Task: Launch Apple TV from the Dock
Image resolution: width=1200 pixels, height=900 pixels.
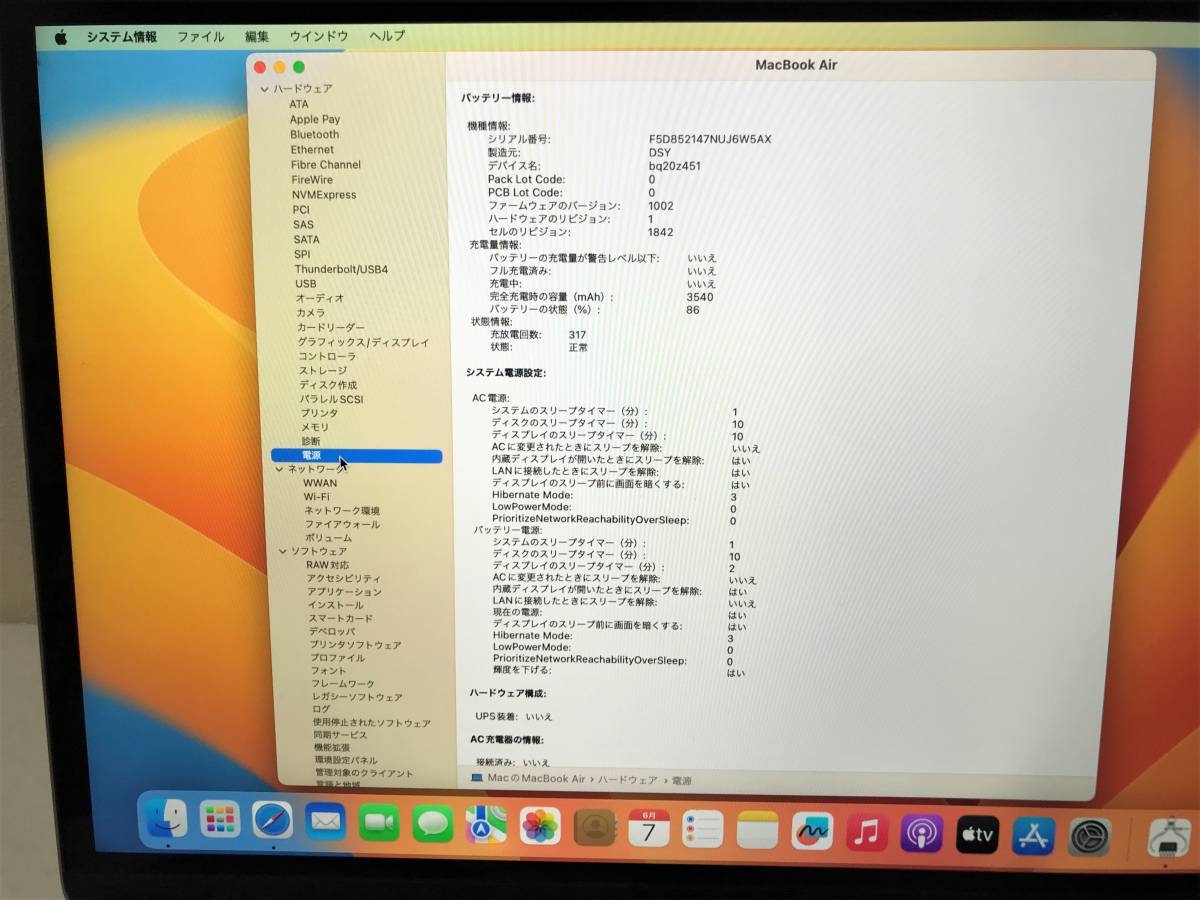Action: (x=977, y=834)
